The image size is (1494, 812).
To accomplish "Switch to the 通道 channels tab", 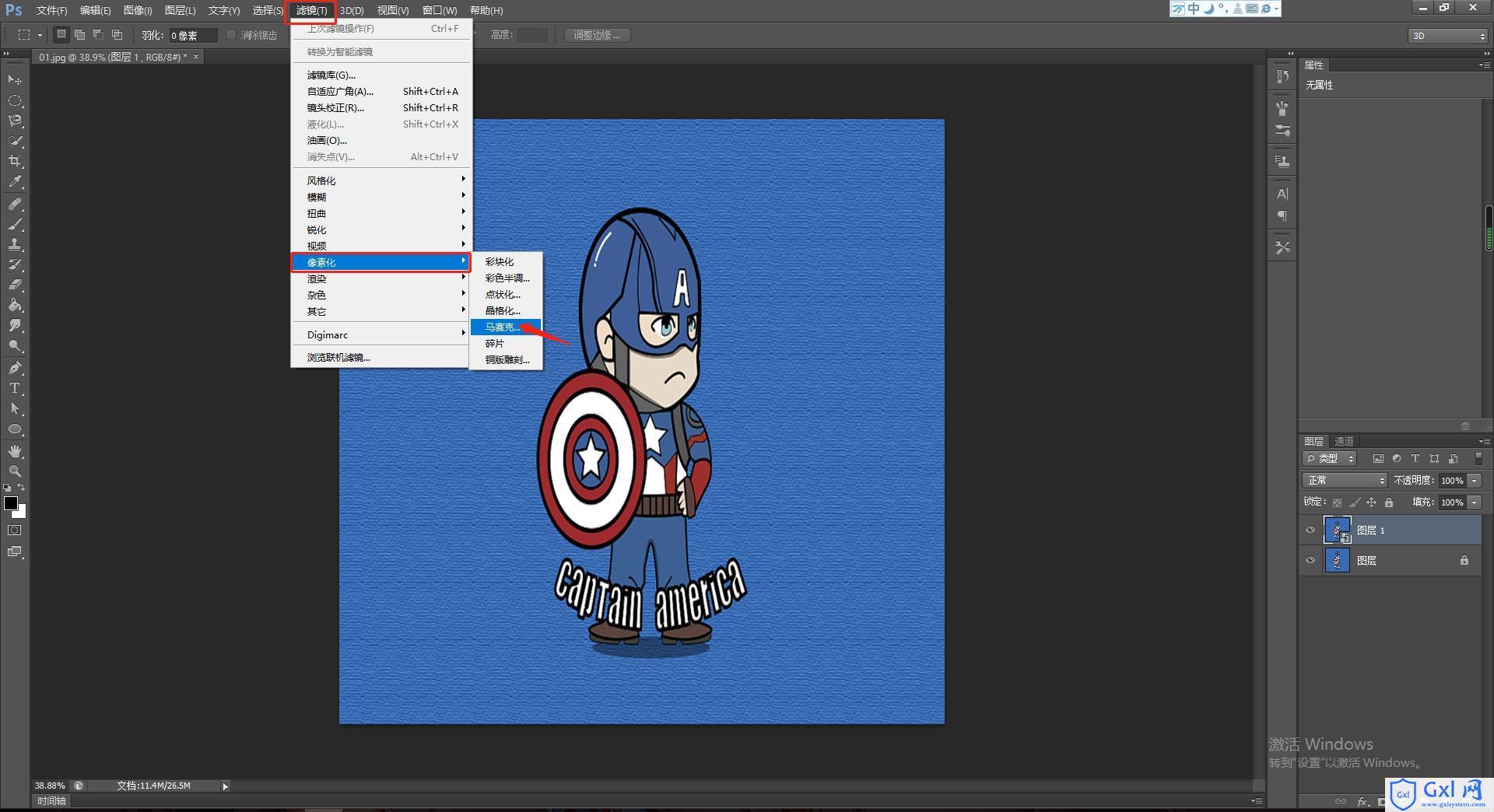I will tap(1344, 441).
